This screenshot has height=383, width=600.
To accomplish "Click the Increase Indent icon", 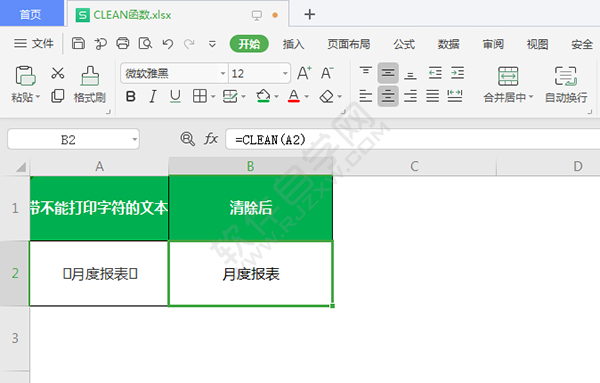I will 457,73.
